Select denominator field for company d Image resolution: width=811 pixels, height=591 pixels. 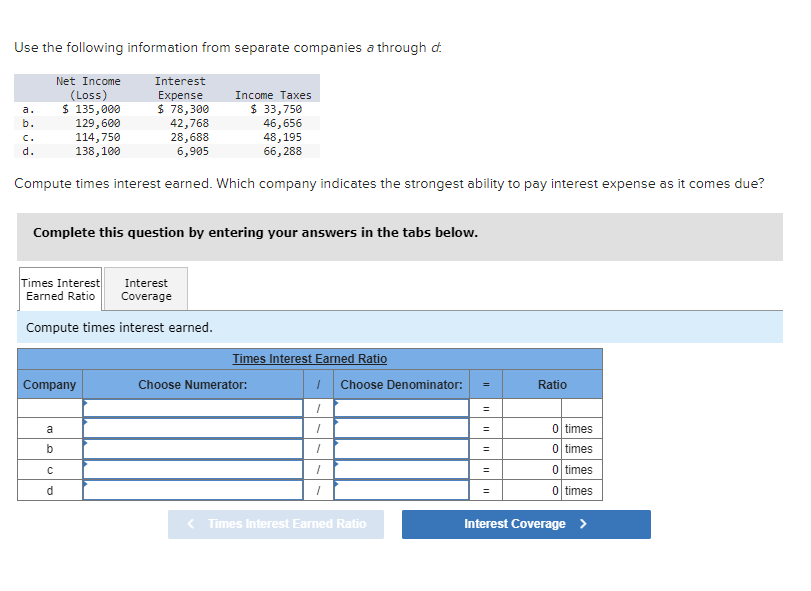click(401, 490)
